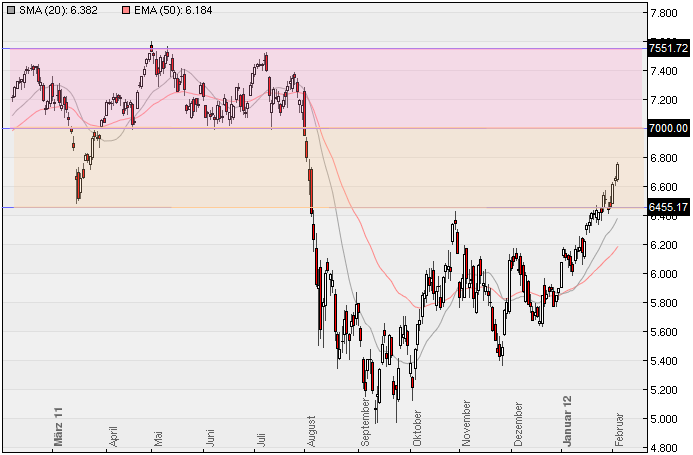693x455 pixels.
Task: Click the September date axis label
Action: point(365,422)
